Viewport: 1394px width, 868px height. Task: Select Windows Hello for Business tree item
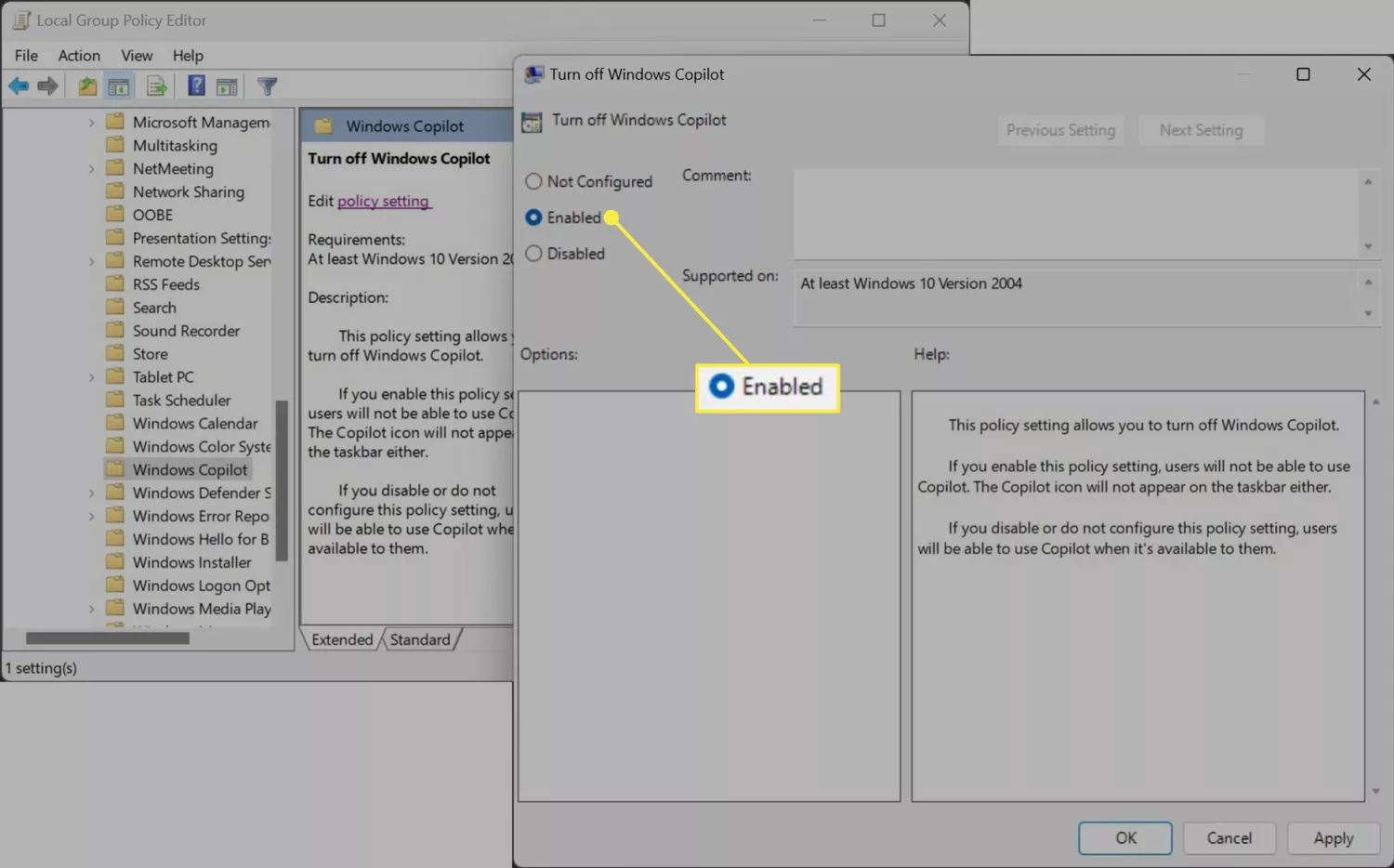pos(201,539)
